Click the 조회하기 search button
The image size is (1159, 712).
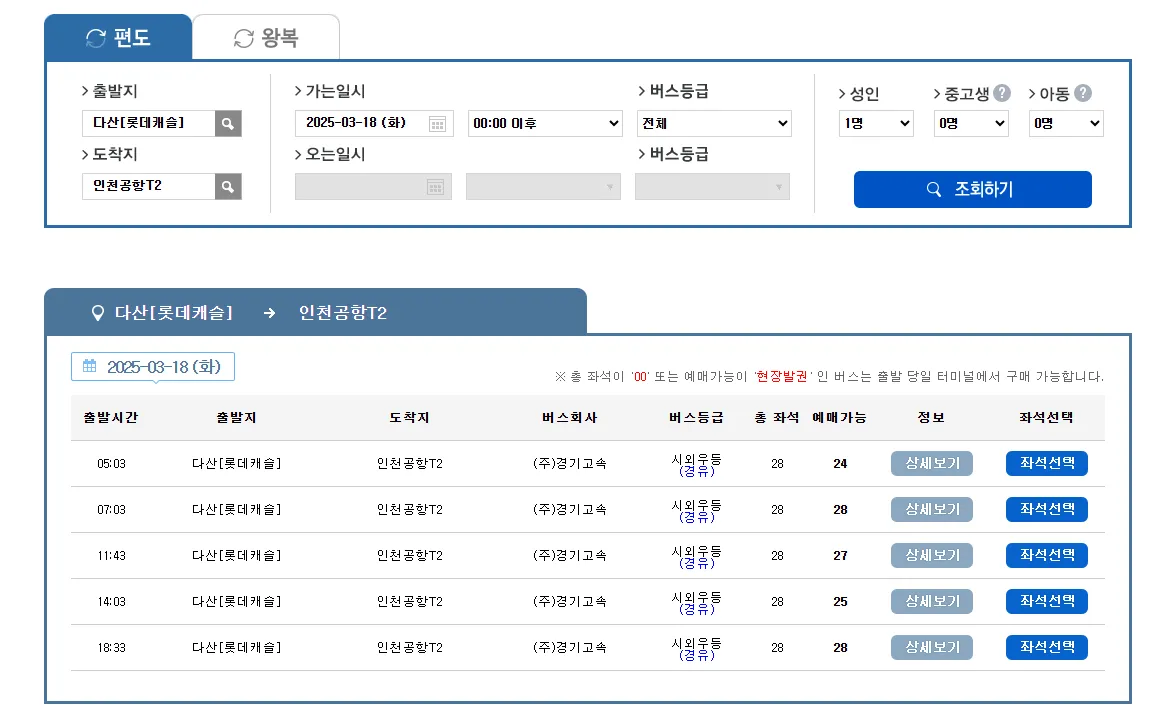[x=971, y=189]
